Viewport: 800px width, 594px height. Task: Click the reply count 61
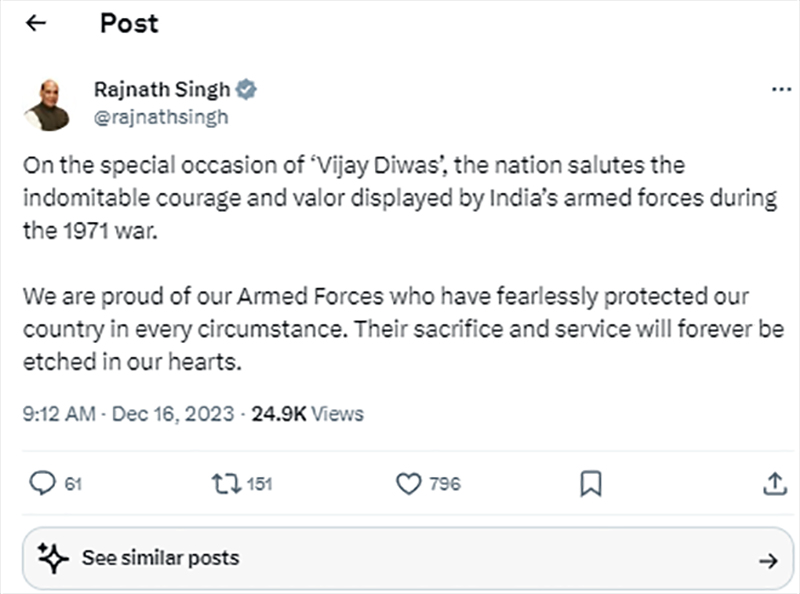click(73, 485)
